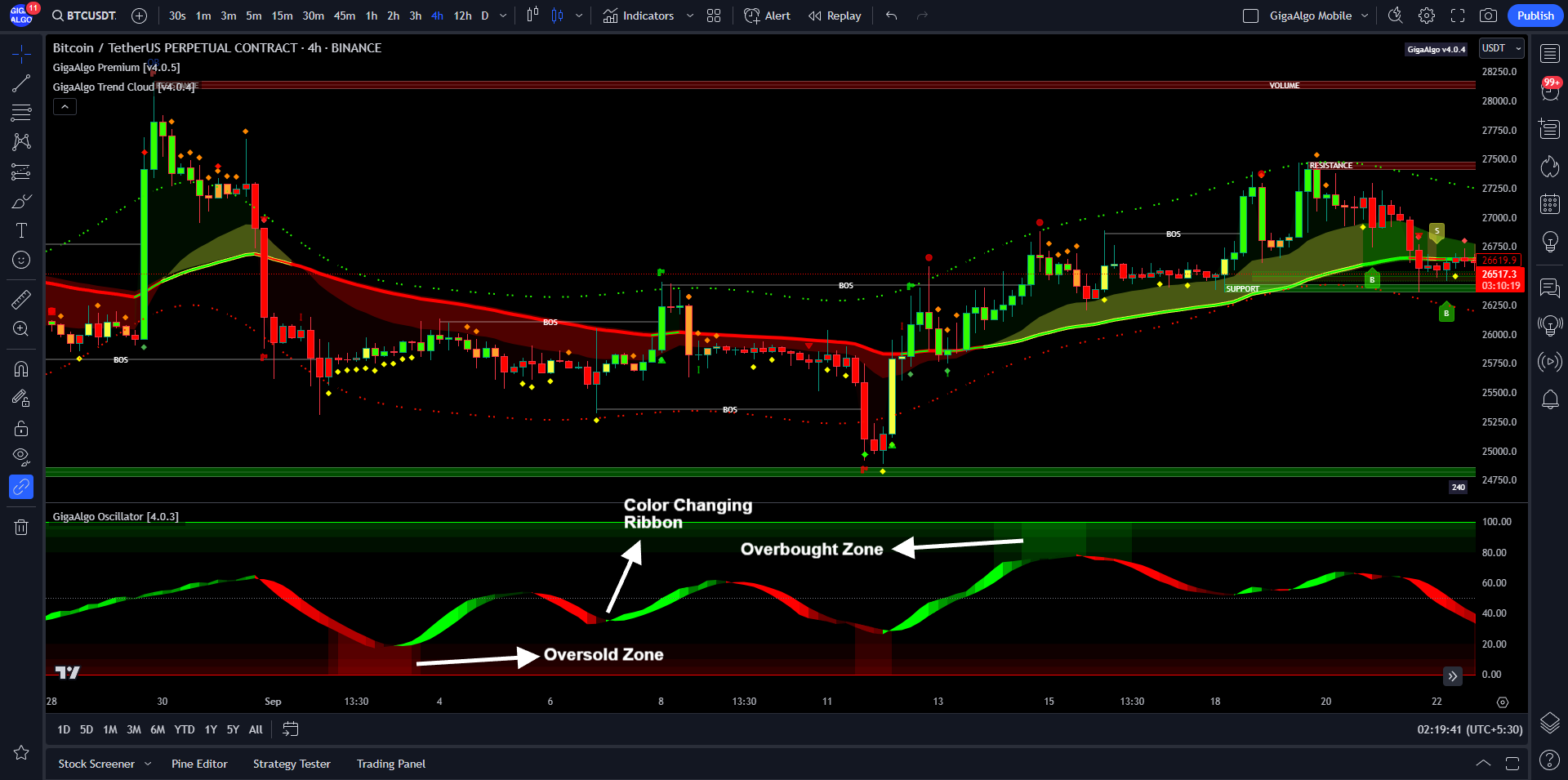Open the bar chart style icon

click(x=532, y=15)
